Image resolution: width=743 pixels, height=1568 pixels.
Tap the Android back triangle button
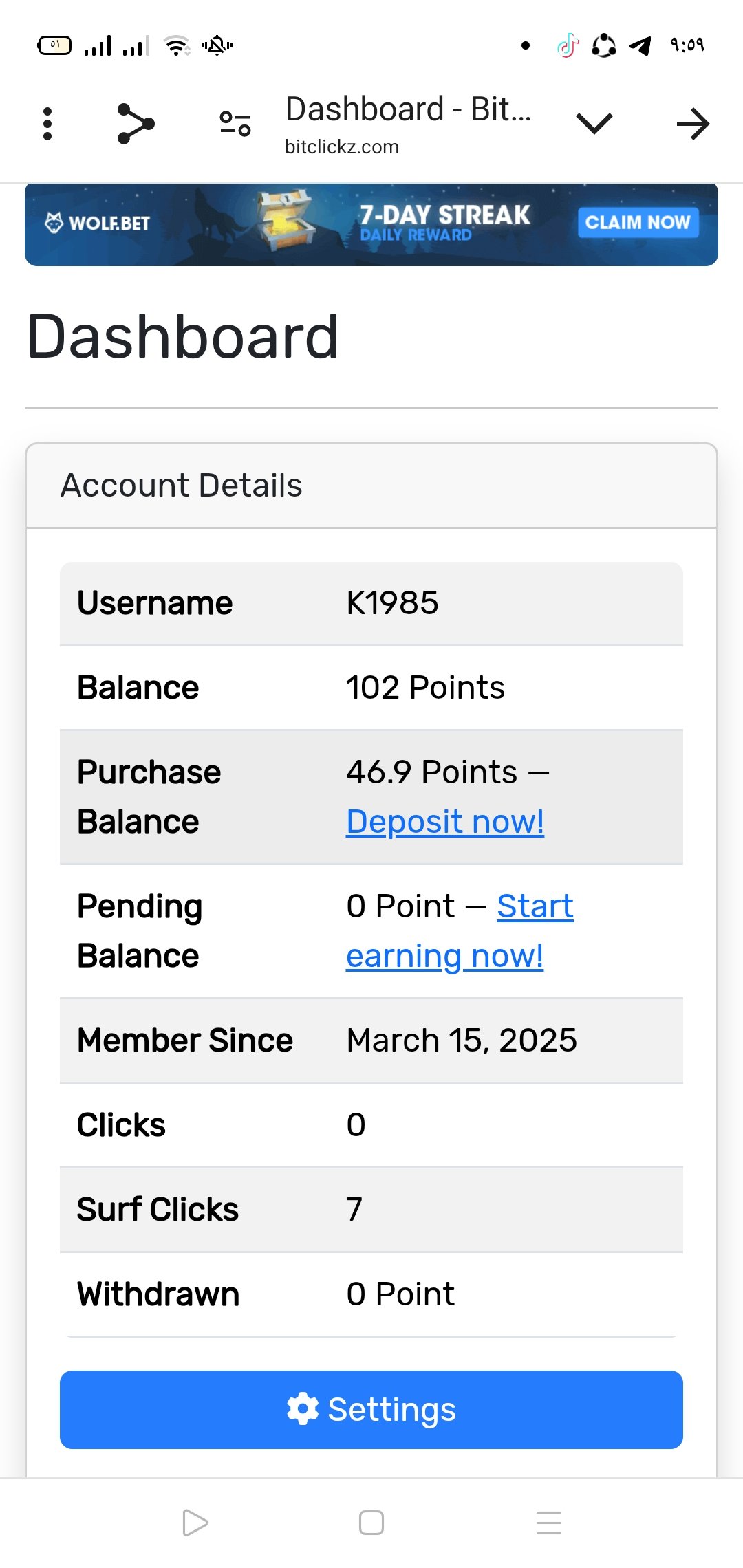pyautogui.click(x=195, y=1523)
